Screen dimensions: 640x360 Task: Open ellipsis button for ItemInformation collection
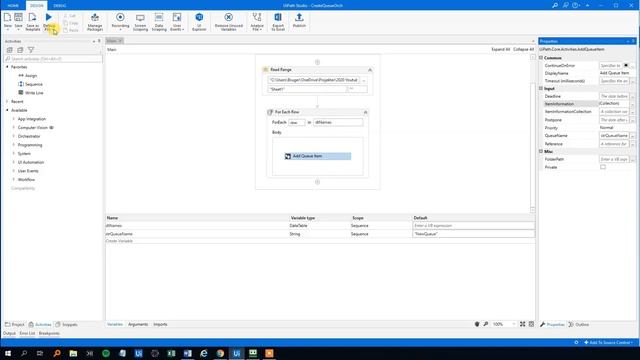[633, 104]
